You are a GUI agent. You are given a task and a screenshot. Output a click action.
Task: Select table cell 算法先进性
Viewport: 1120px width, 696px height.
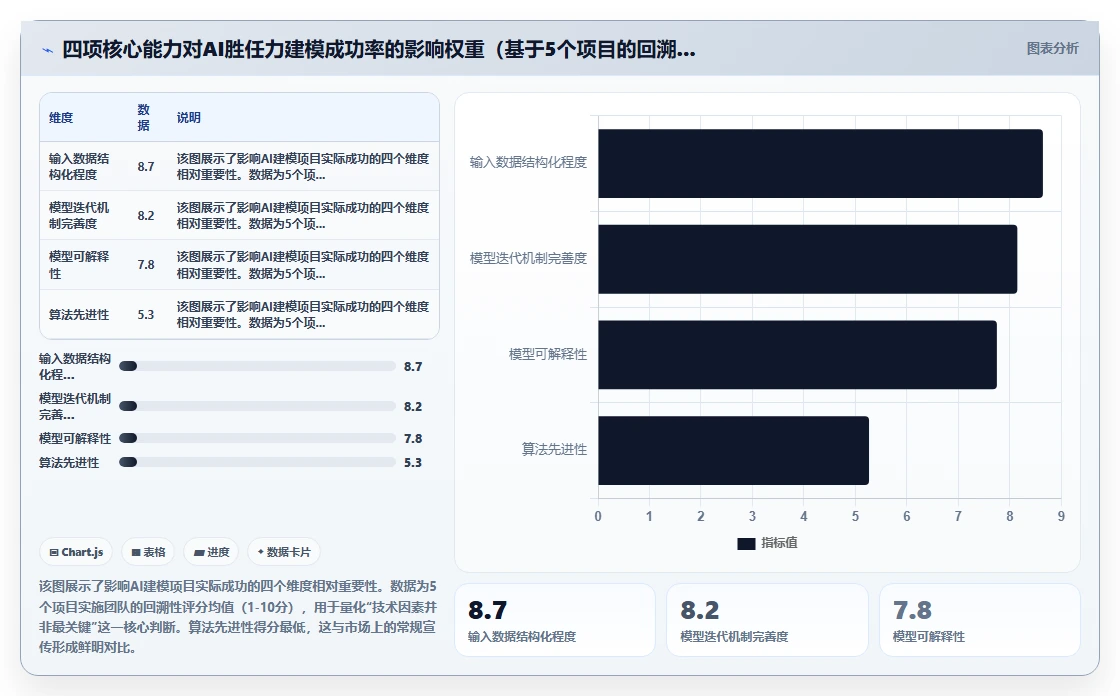click(x=79, y=314)
